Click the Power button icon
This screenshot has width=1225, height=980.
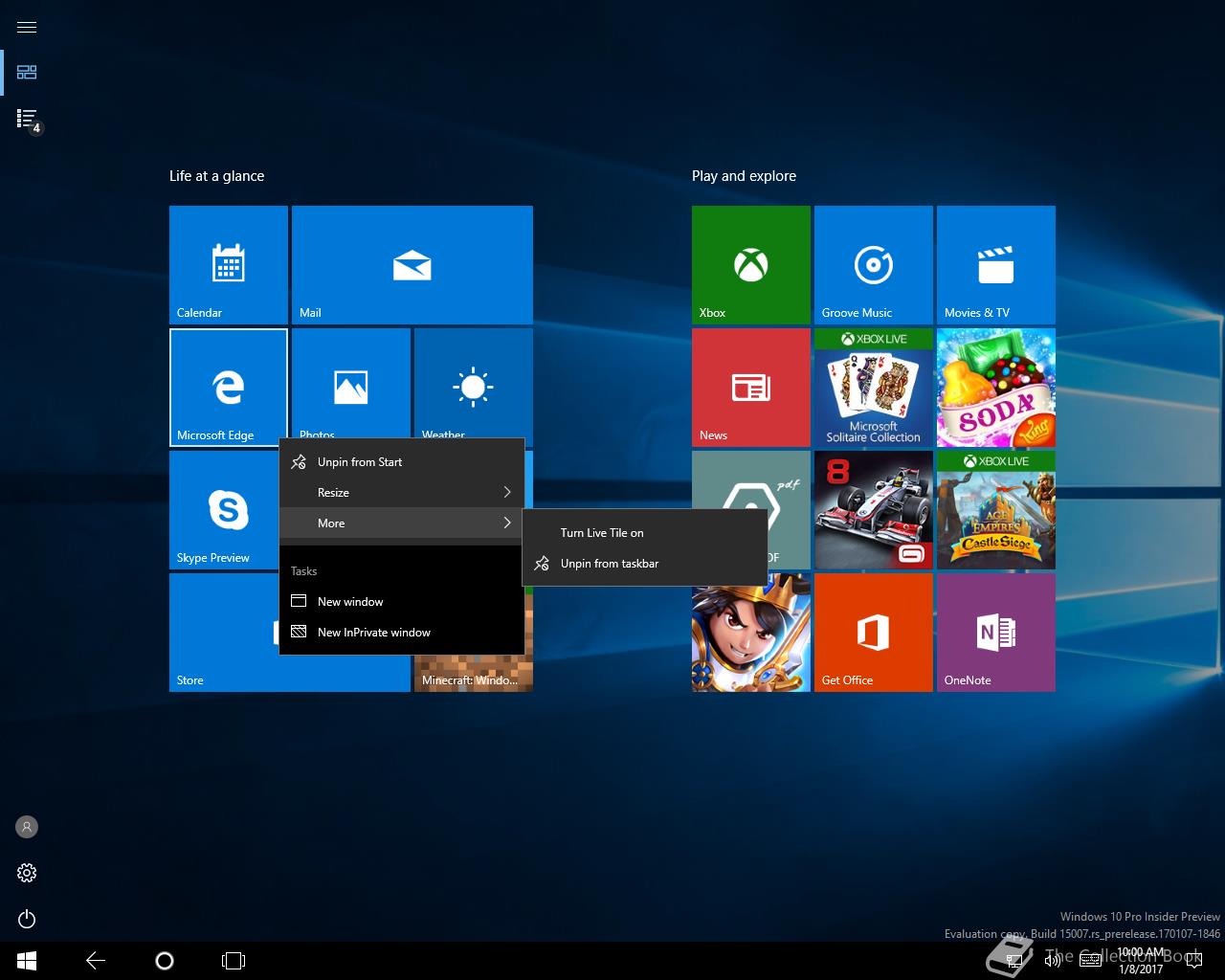tap(27, 919)
